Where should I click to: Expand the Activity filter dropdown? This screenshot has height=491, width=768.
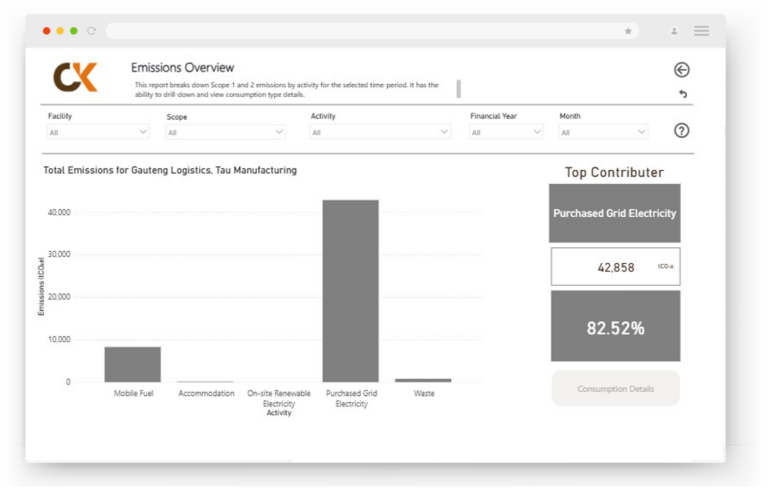click(380, 132)
